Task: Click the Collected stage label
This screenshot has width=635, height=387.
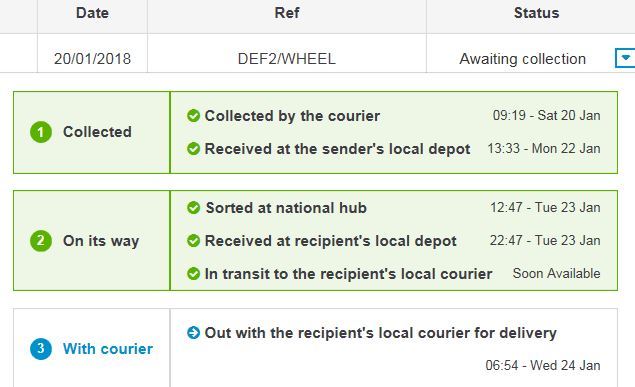Action: pyautogui.click(x=97, y=132)
